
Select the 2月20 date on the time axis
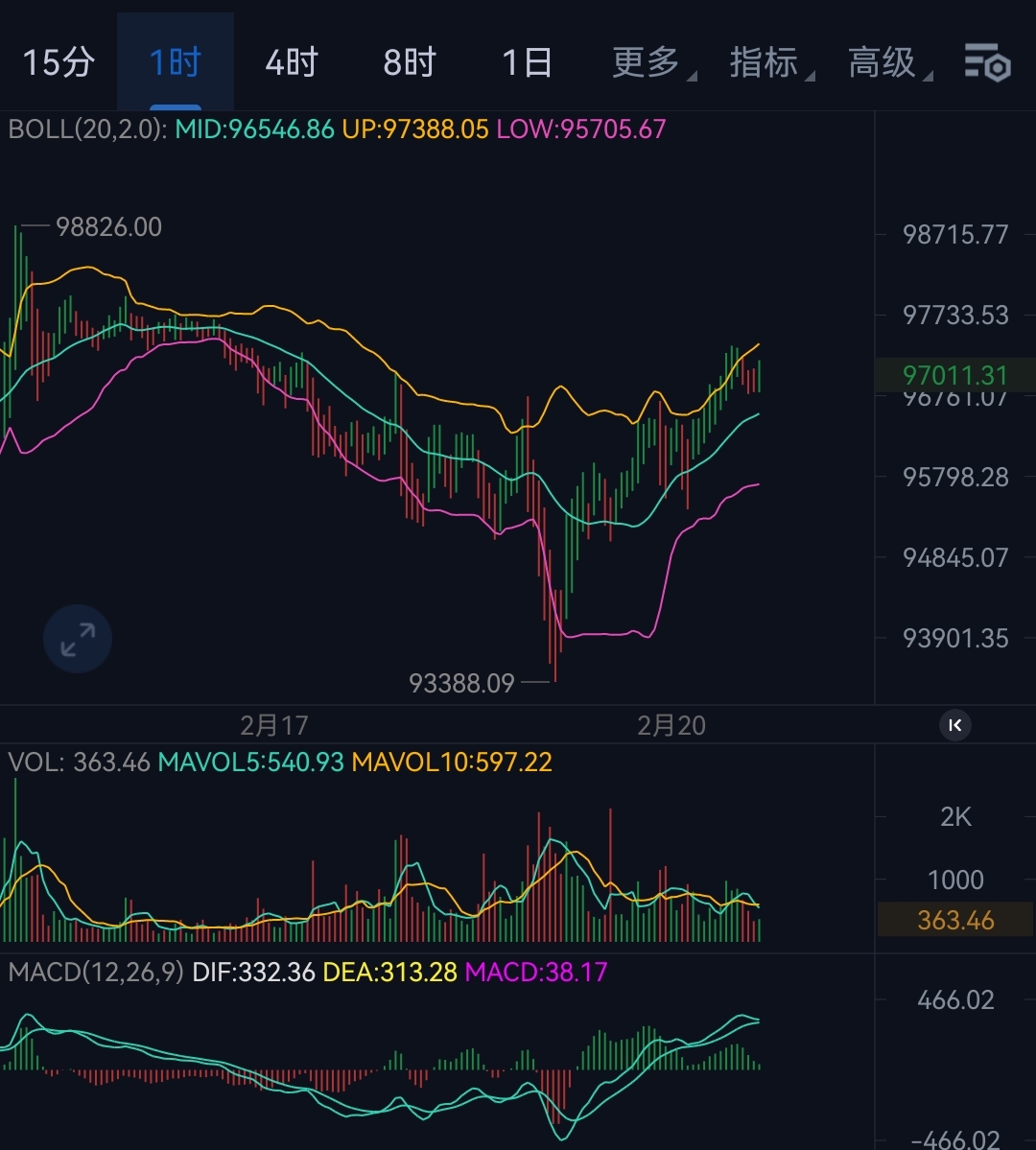pyautogui.click(x=671, y=725)
